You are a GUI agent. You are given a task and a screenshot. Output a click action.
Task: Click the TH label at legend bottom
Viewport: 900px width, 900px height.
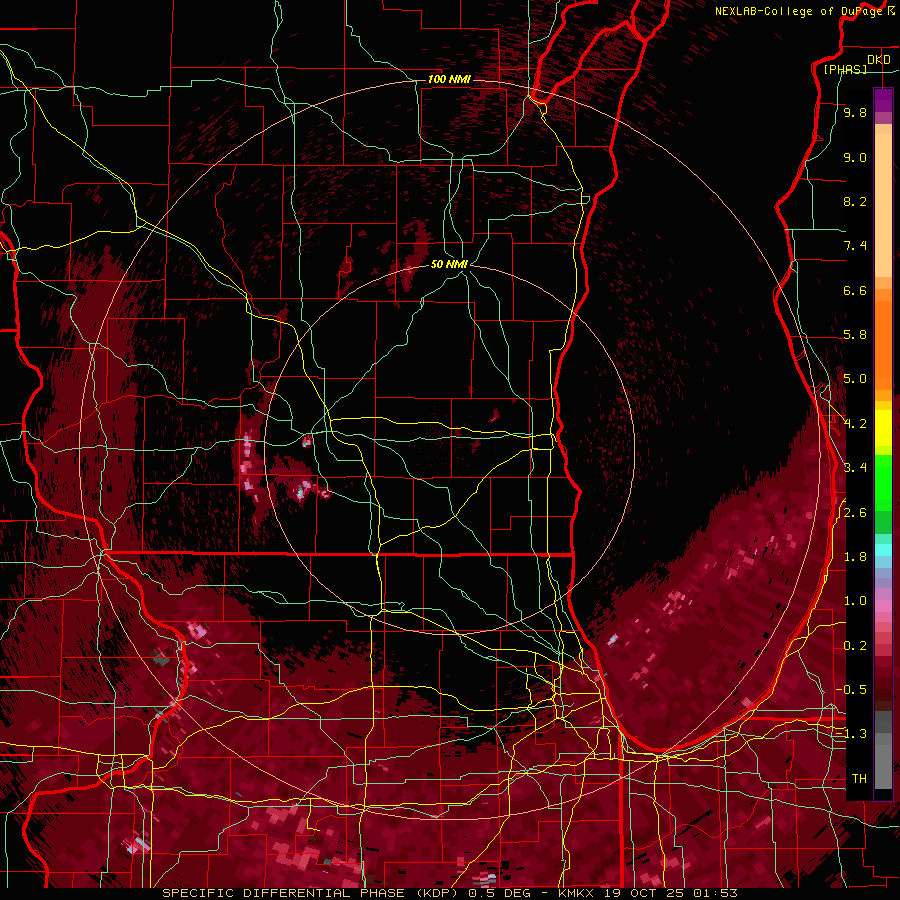pos(859,779)
